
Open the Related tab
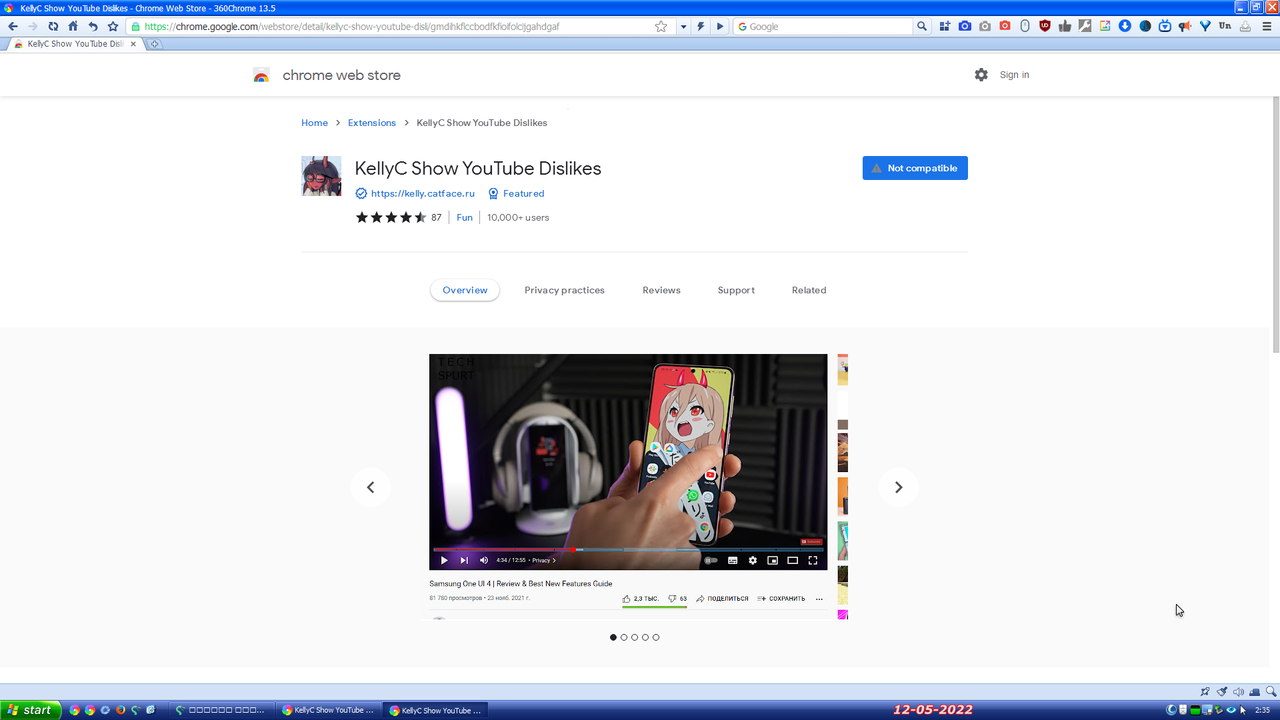tap(809, 290)
